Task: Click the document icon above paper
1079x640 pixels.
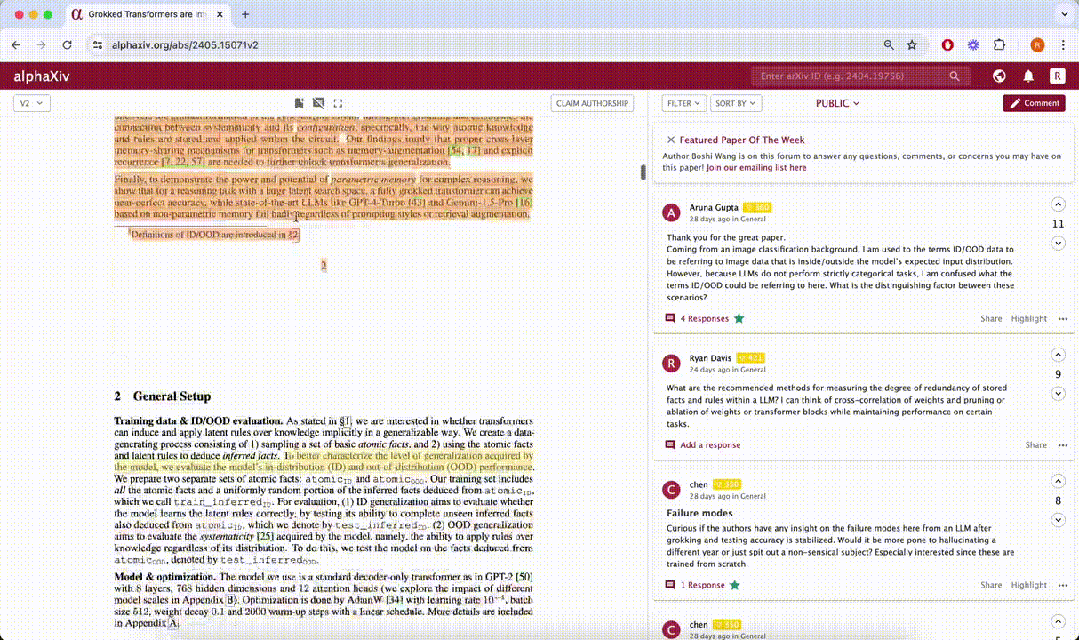Action: [x=299, y=103]
